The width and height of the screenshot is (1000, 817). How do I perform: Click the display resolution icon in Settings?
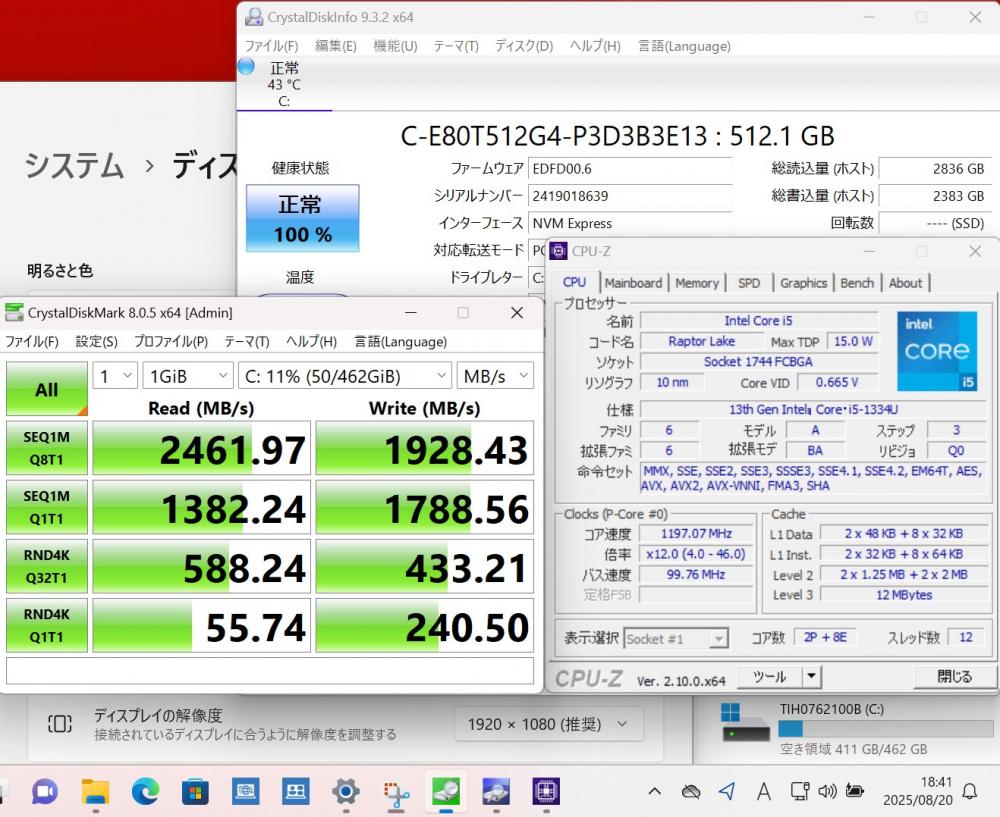(60, 724)
